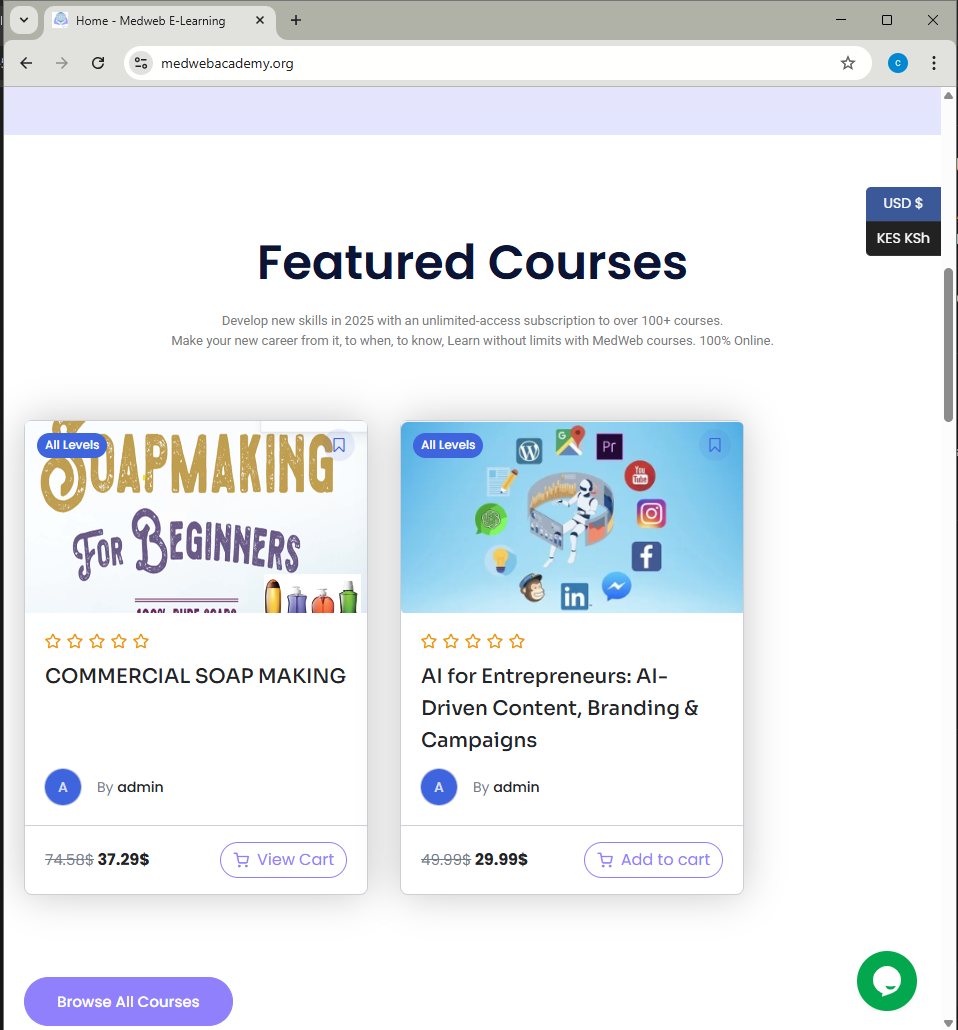Expand the tab search dropdown arrow
This screenshot has width=958, height=1030.
pos(24,20)
